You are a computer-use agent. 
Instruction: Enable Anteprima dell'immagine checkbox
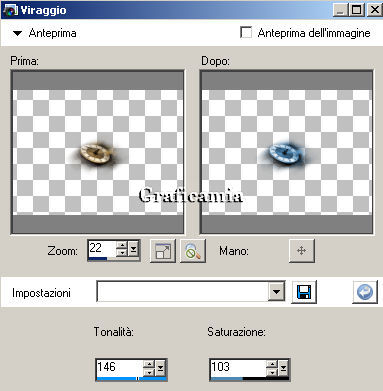tap(246, 33)
